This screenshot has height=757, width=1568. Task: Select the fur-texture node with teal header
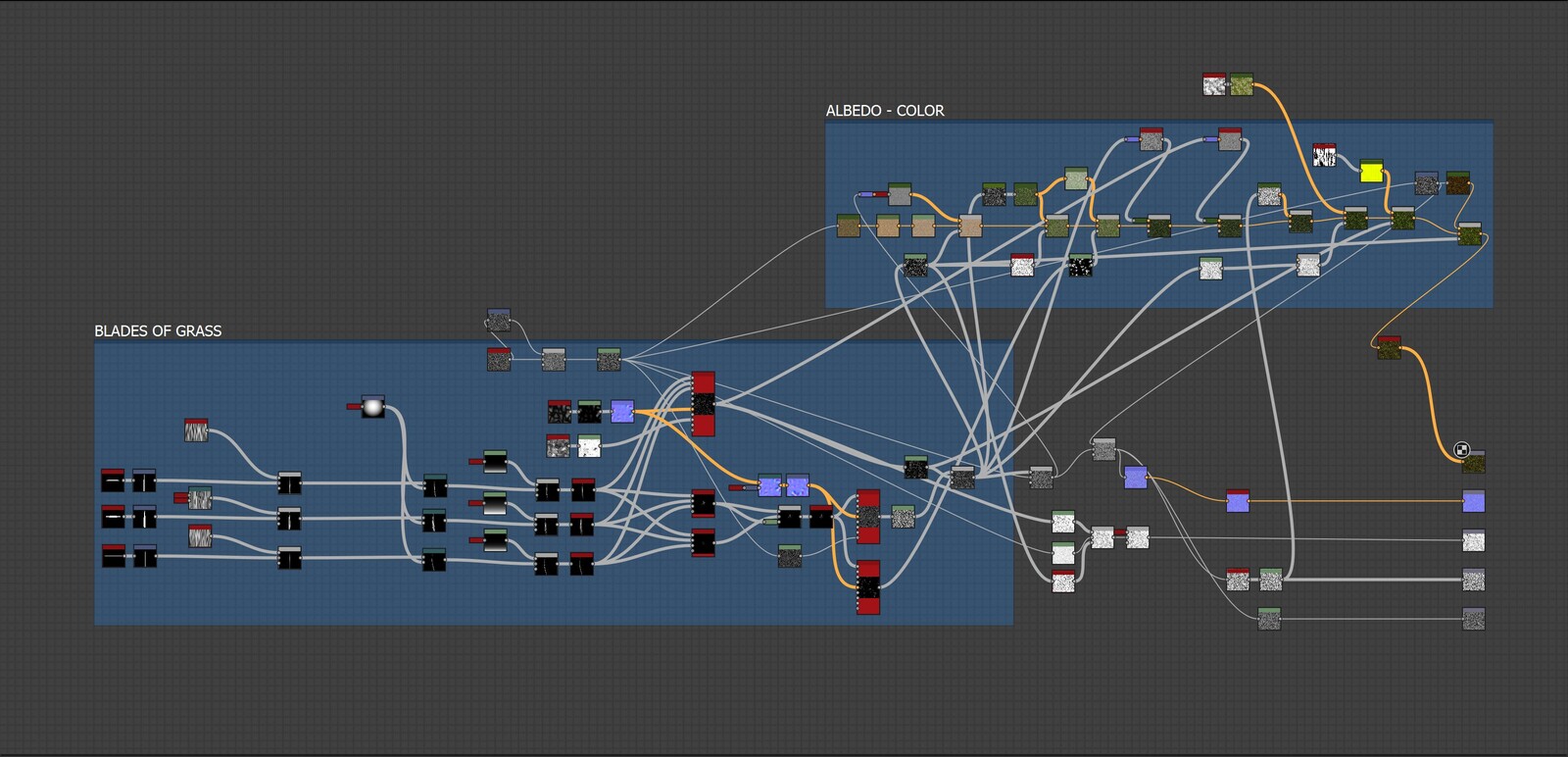[200, 498]
